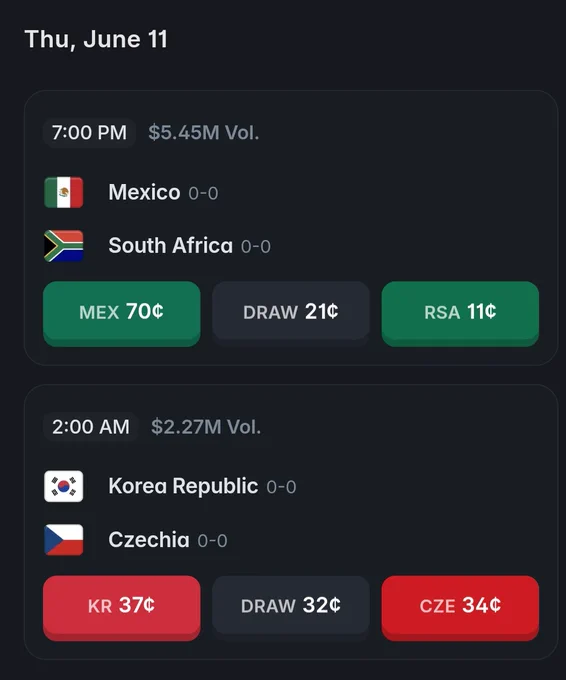This screenshot has width=566, height=680.
Task: Click the Czechia flag icon
Action: point(64,540)
